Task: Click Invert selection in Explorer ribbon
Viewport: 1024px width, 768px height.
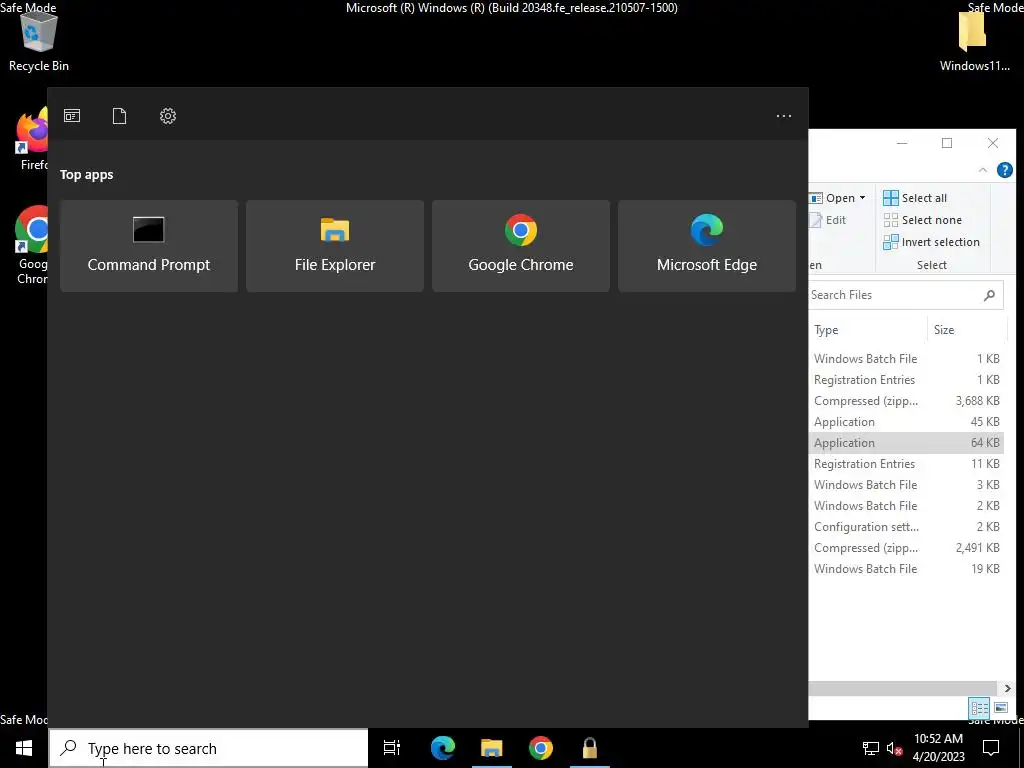Action: tap(931, 242)
